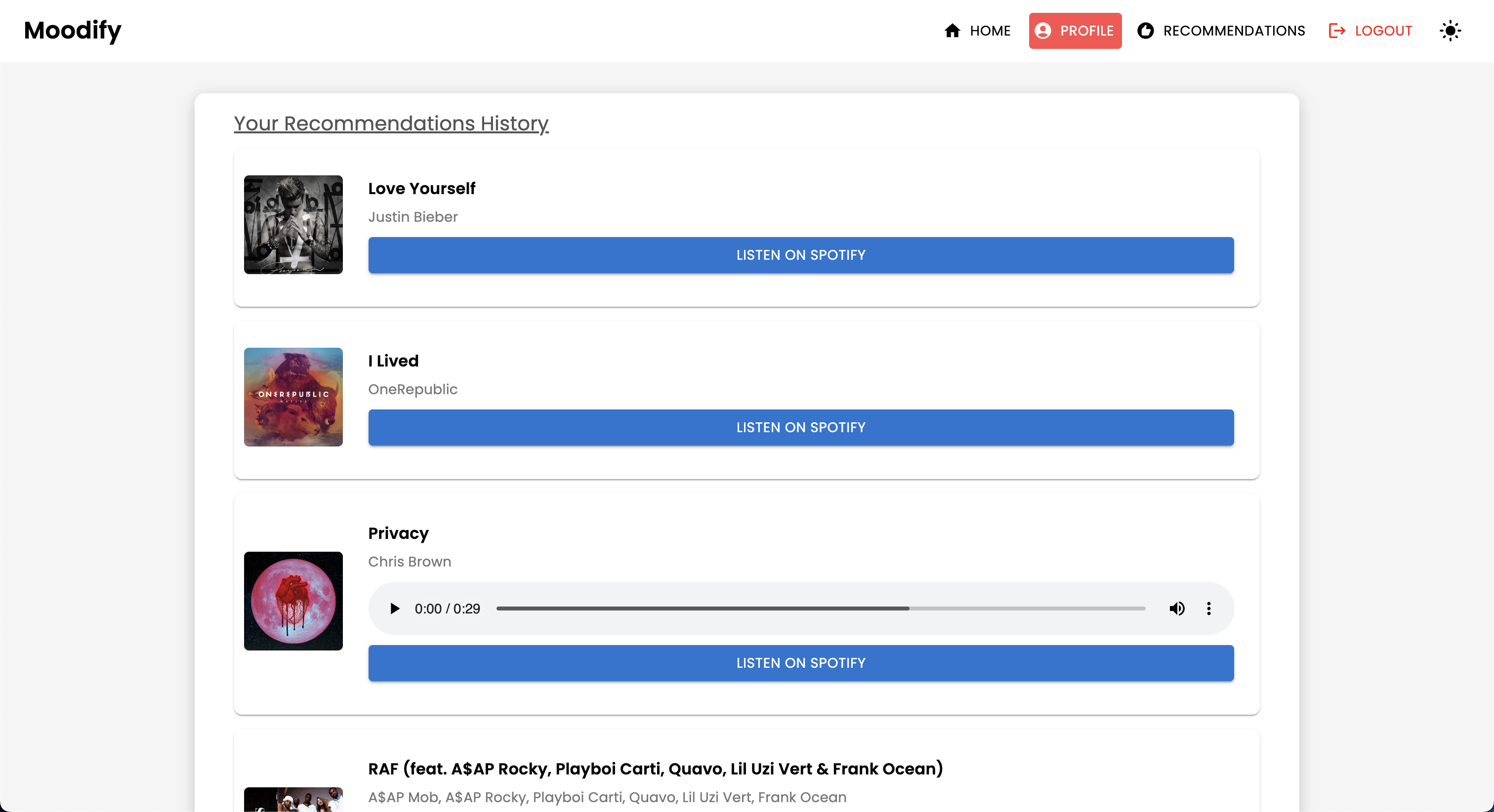Viewport: 1494px width, 812px height.
Task: Open audio player more options menu
Action: (x=1208, y=609)
